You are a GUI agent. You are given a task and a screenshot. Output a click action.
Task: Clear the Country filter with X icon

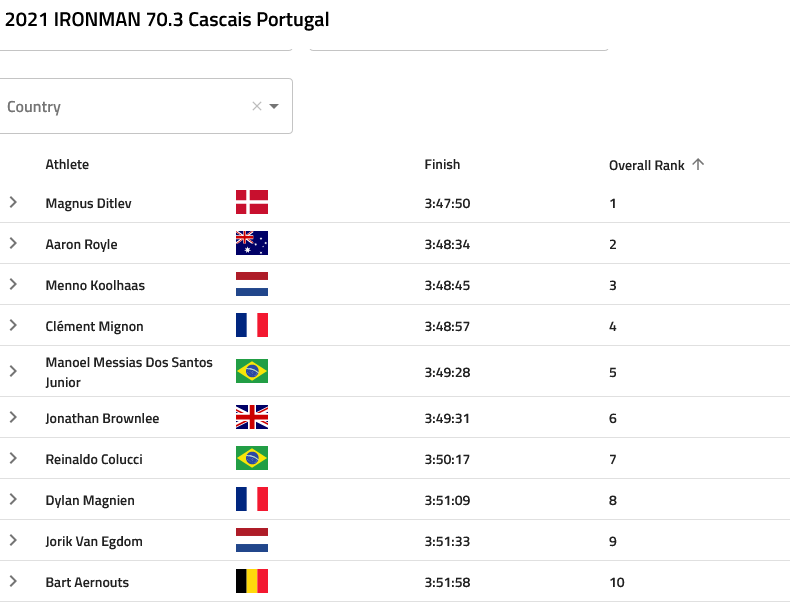(257, 106)
